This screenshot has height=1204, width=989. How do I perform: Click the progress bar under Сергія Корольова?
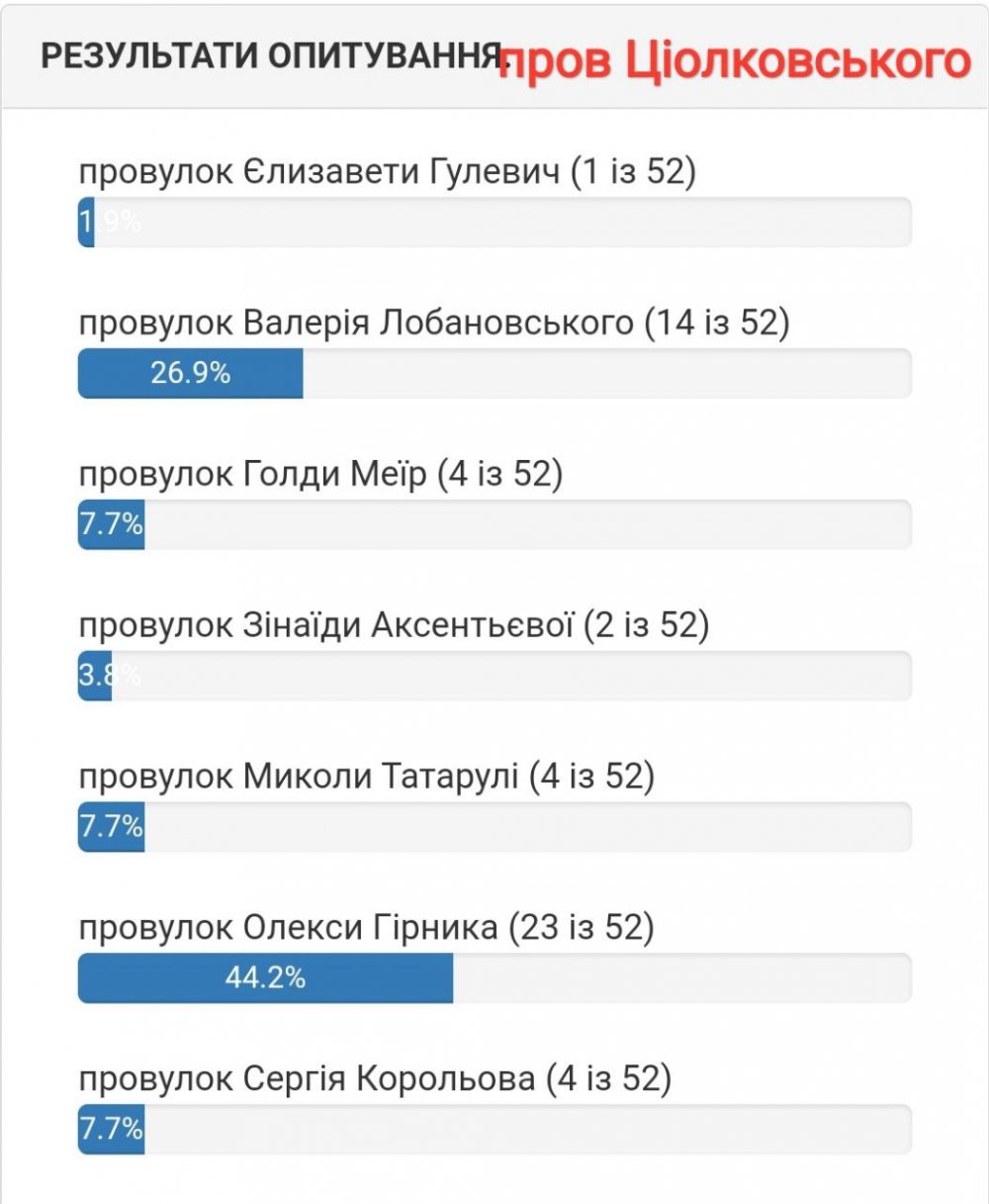494,1131
